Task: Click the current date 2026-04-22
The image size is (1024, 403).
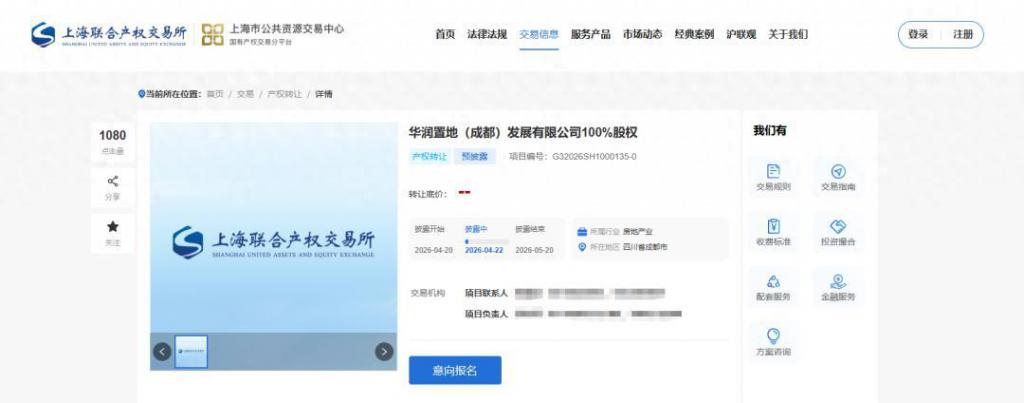Action: [x=484, y=250]
